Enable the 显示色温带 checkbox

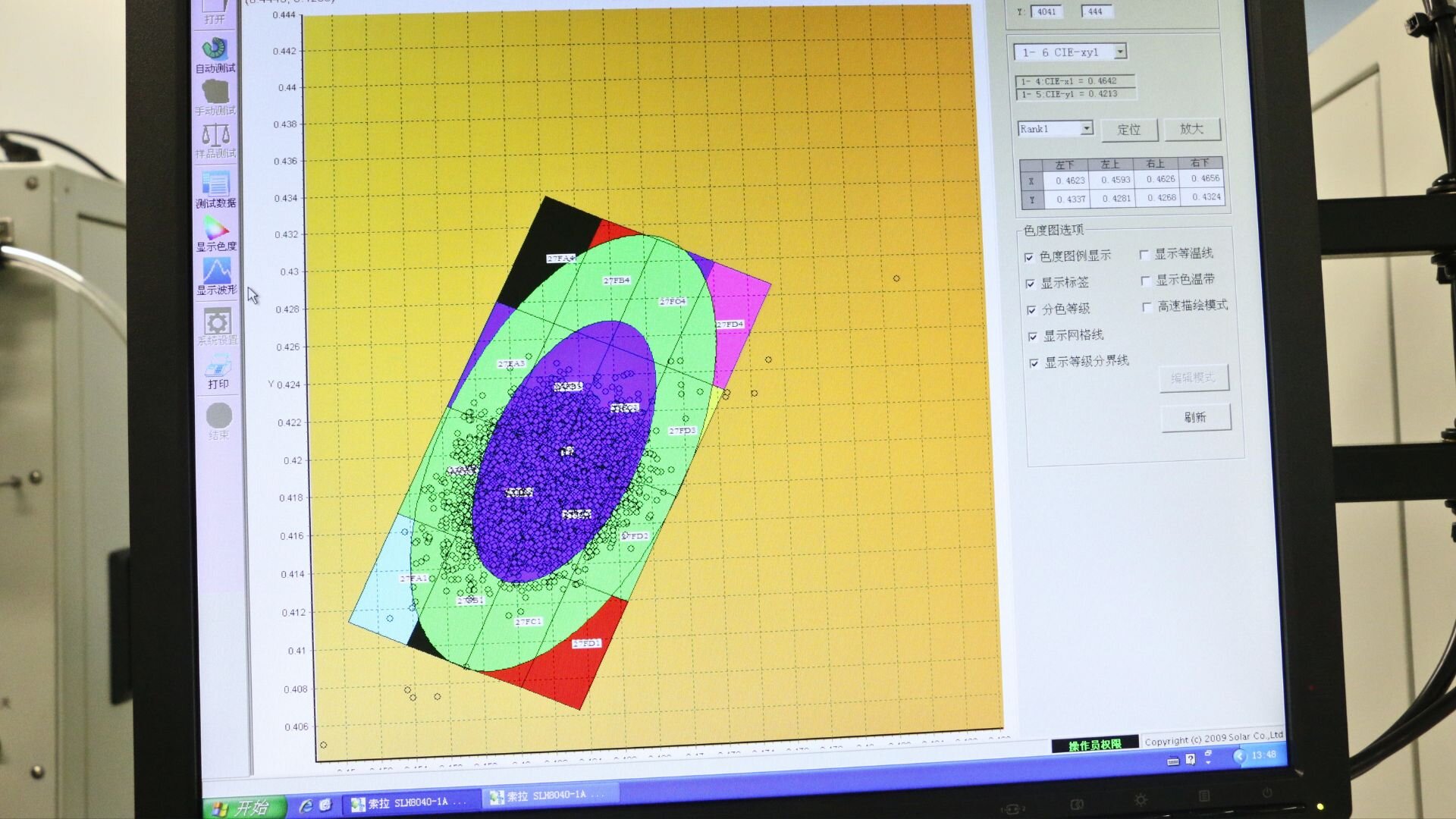point(1146,281)
